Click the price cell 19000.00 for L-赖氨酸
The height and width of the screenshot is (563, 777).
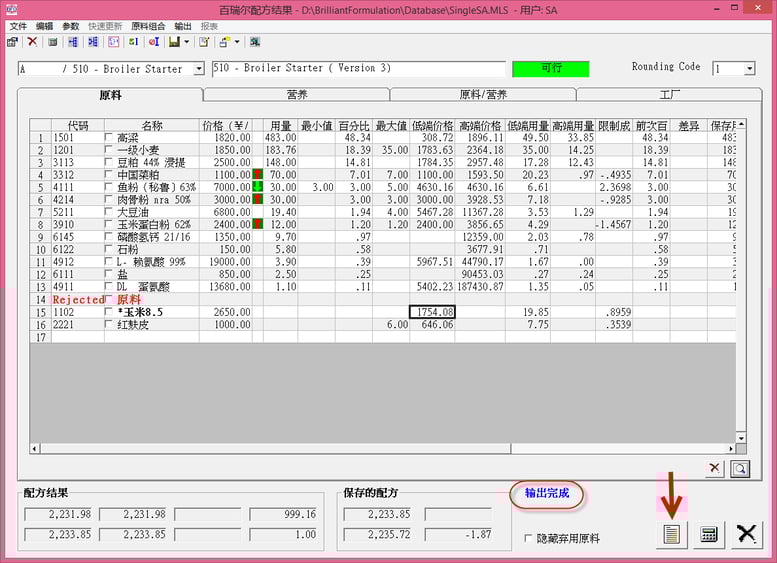tap(225, 262)
